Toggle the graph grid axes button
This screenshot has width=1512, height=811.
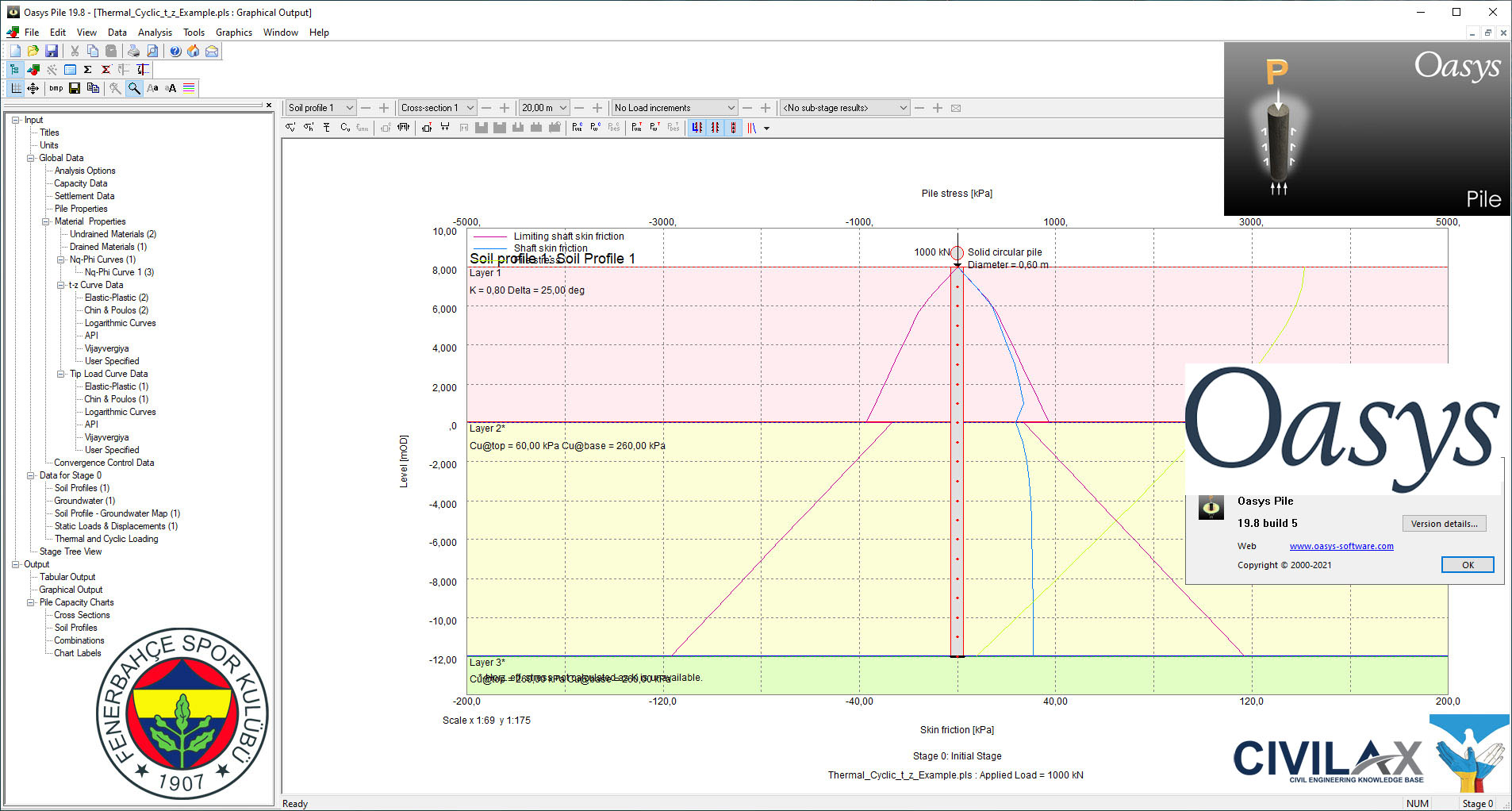15,88
